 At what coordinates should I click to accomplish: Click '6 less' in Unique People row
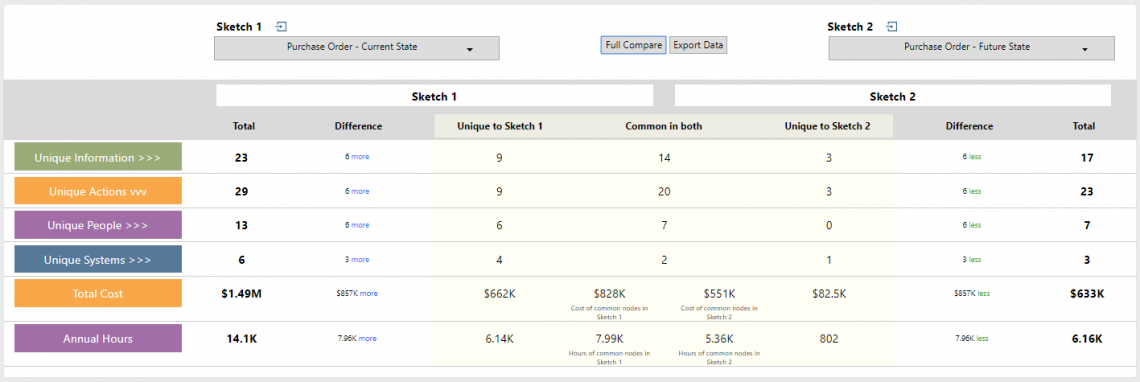click(x=972, y=226)
